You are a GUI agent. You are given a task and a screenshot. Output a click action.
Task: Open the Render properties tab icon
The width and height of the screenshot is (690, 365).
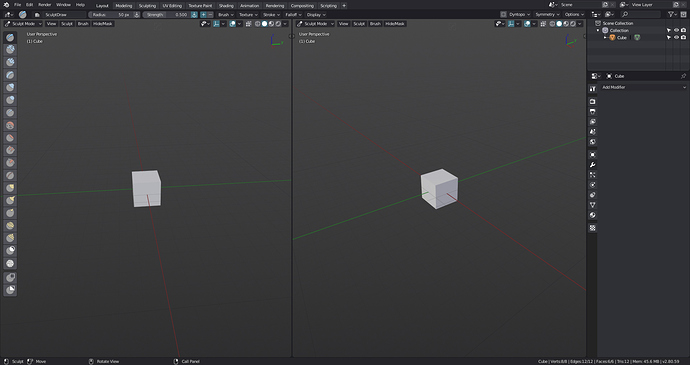tap(593, 101)
